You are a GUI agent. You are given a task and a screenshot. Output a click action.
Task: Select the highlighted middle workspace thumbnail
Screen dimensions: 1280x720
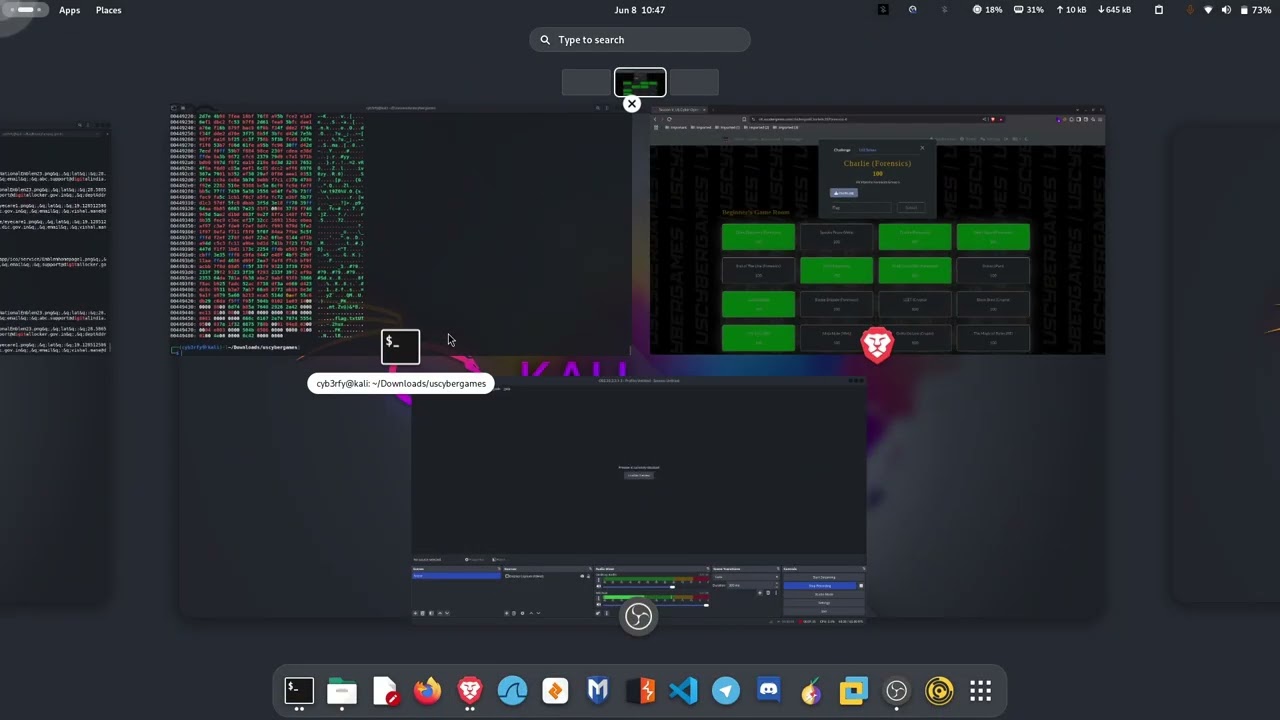pos(640,83)
